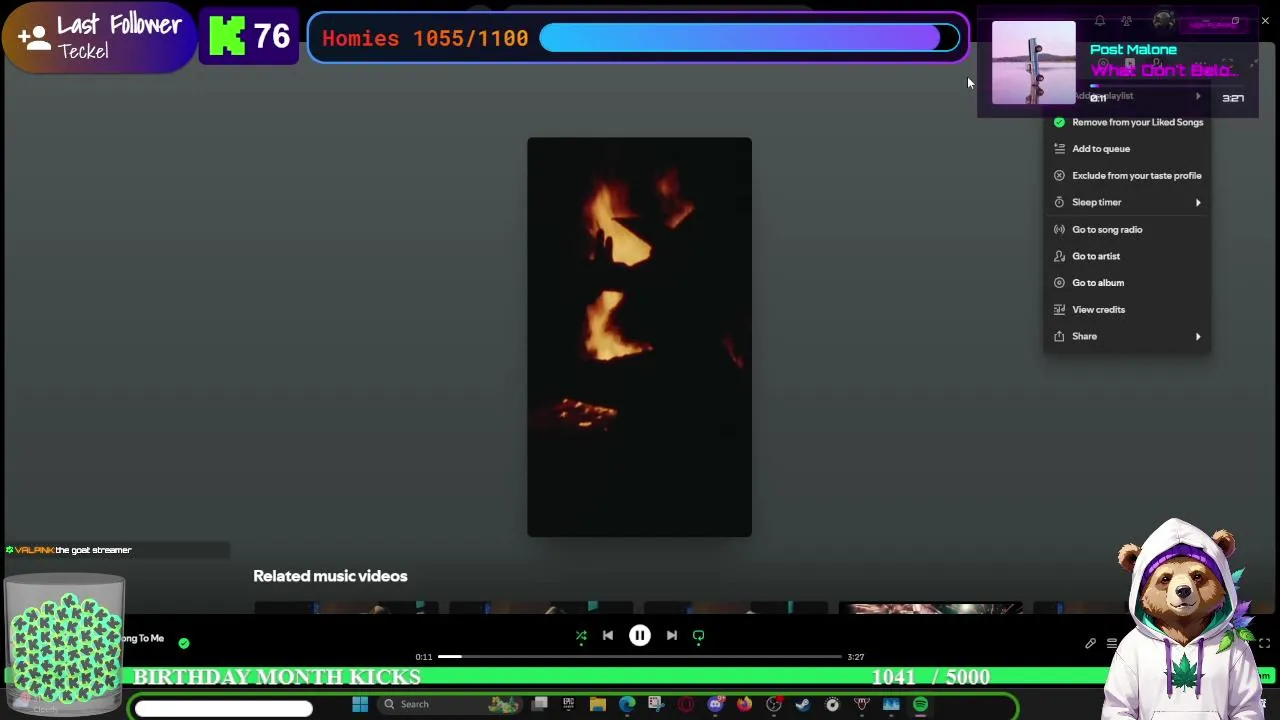Pause the playing song
Image resolution: width=1280 pixels, height=720 pixels.
(x=640, y=636)
